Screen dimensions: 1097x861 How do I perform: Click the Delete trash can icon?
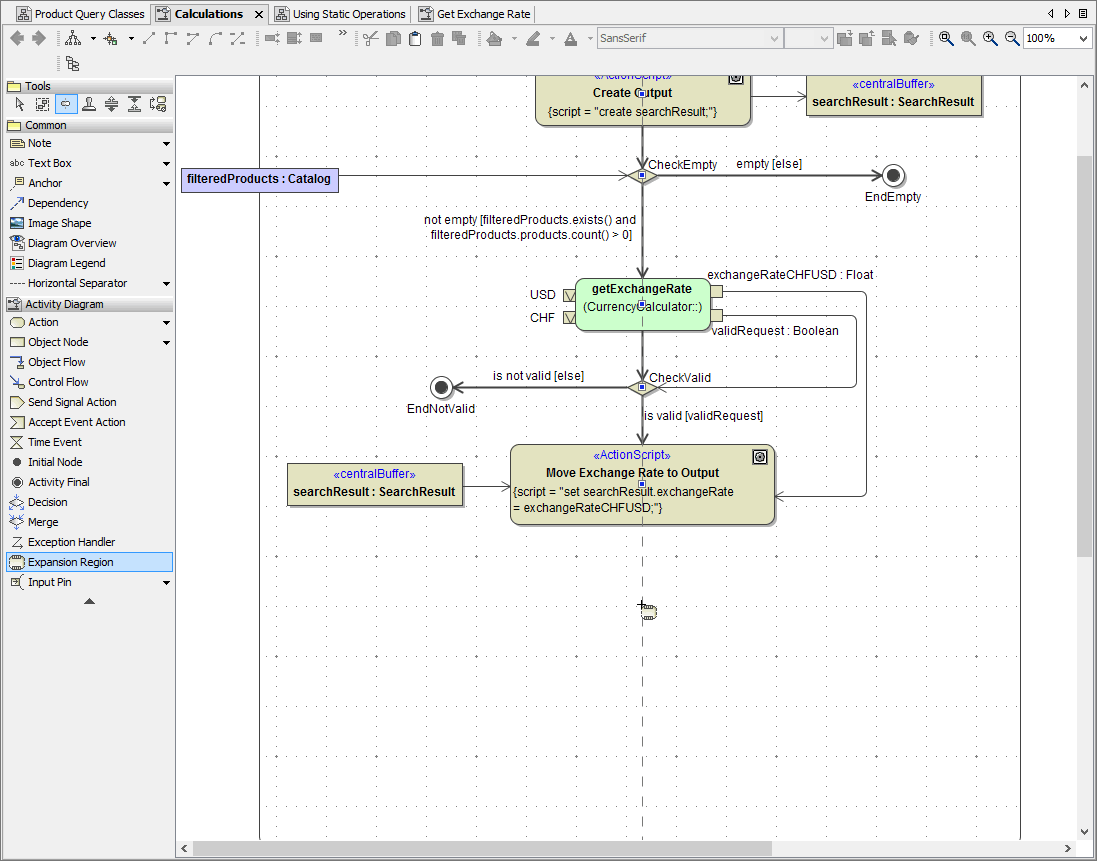[x=437, y=38]
